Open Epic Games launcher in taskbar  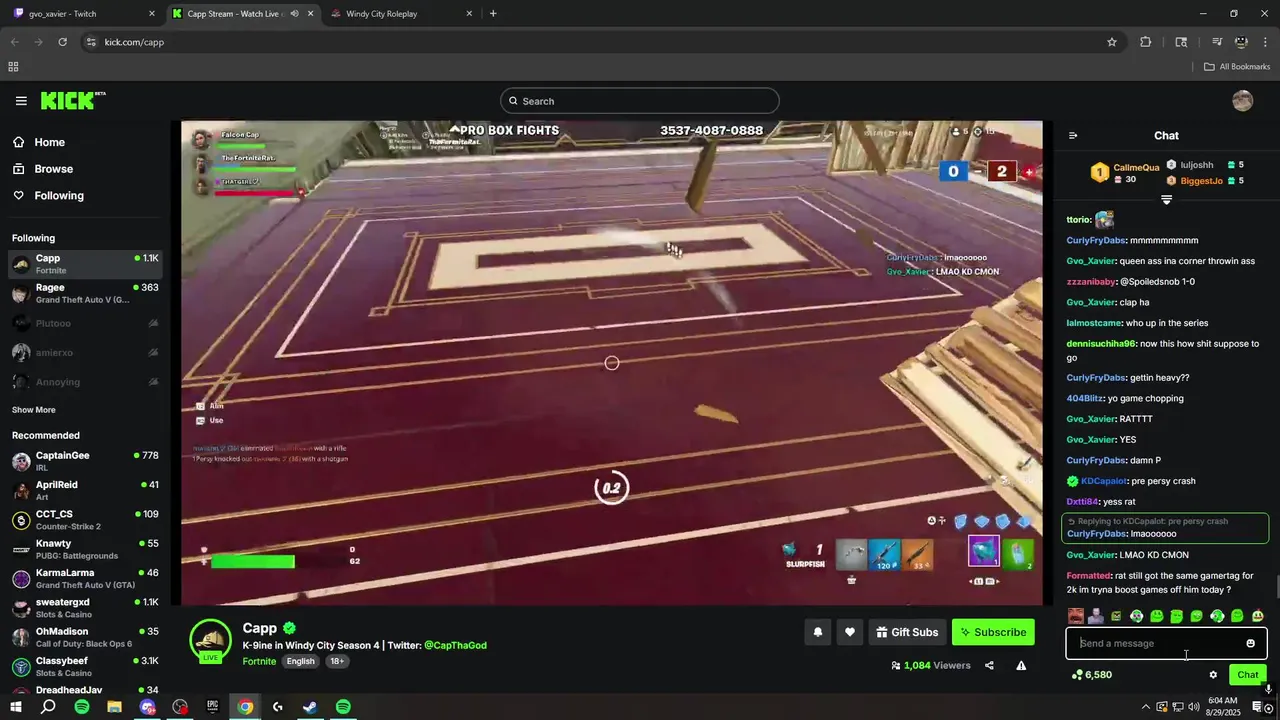click(x=212, y=707)
